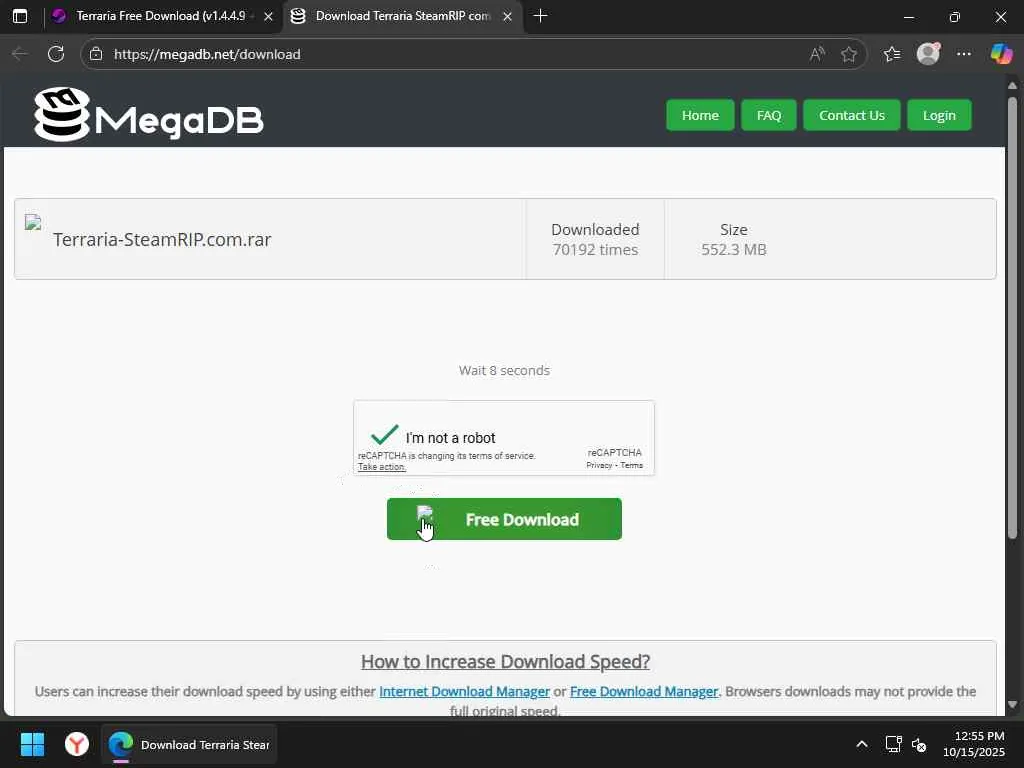
Task: Minimize the browser window
Action: (x=908, y=17)
